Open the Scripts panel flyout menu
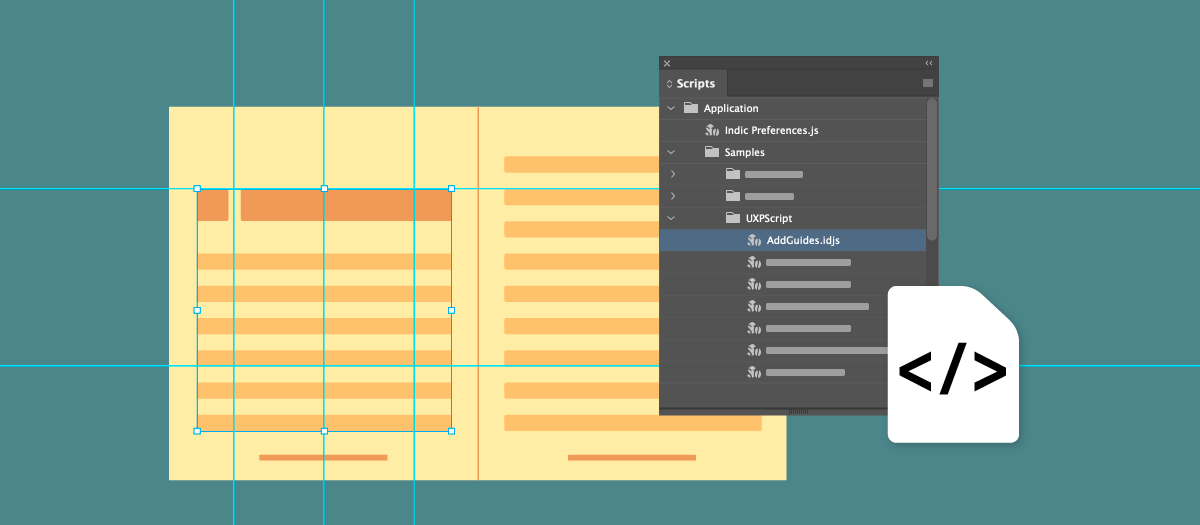Image resolution: width=1200 pixels, height=525 pixels. tap(927, 83)
